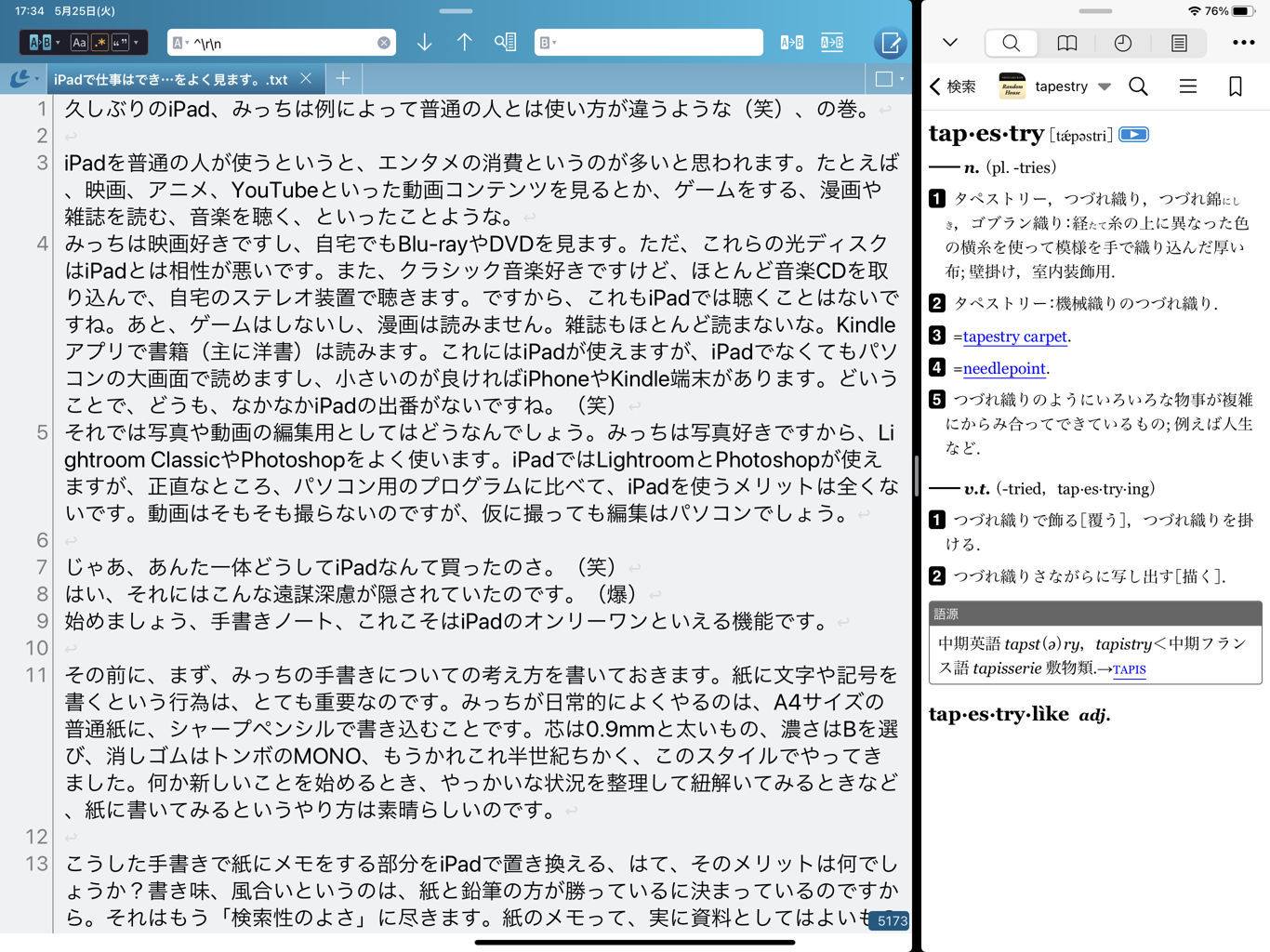Close the .txt document tab
This screenshot has width=1270, height=952.
(306, 79)
